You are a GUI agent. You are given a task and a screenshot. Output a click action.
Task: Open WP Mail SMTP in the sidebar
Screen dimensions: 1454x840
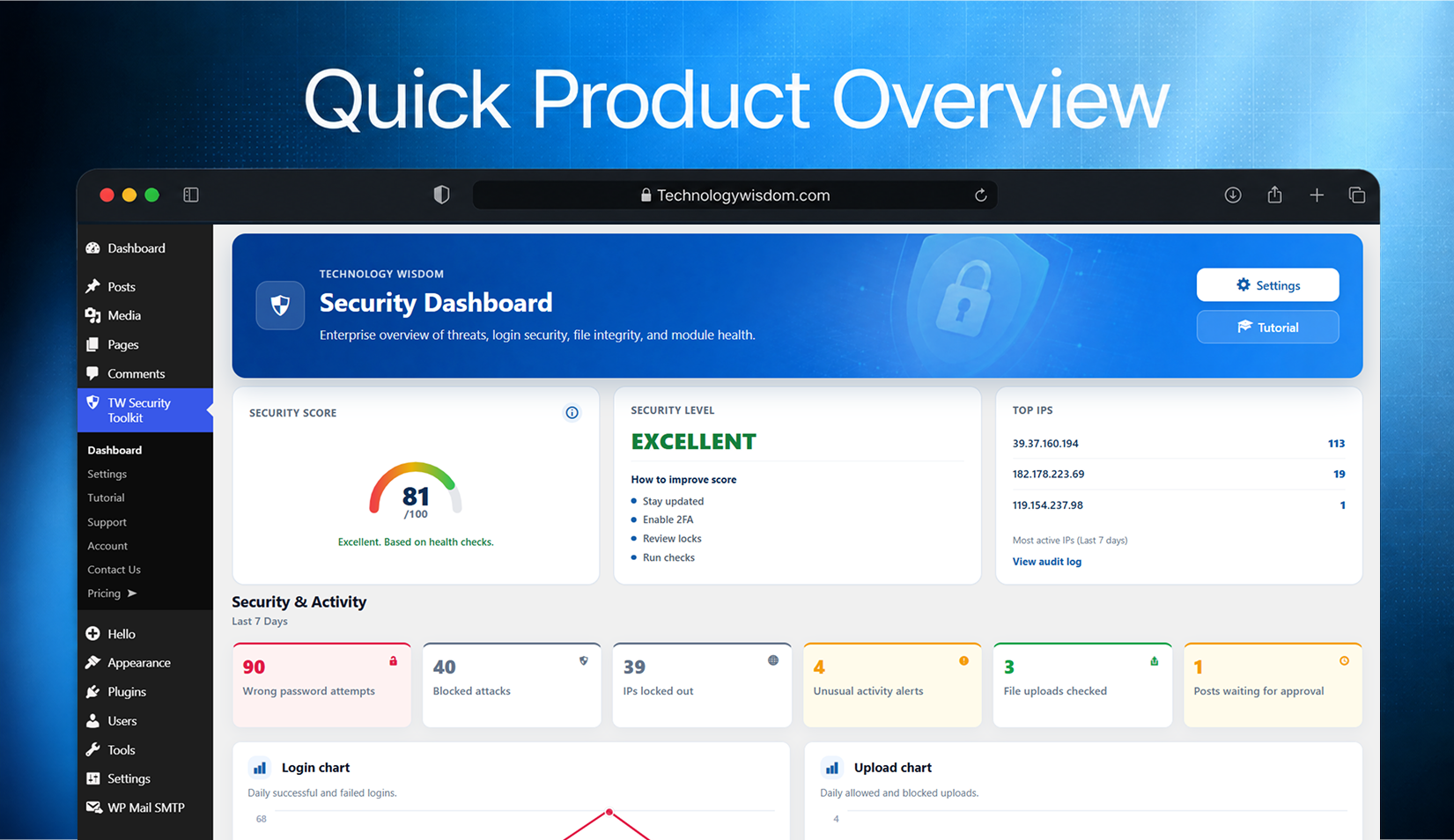click(145, 807)
